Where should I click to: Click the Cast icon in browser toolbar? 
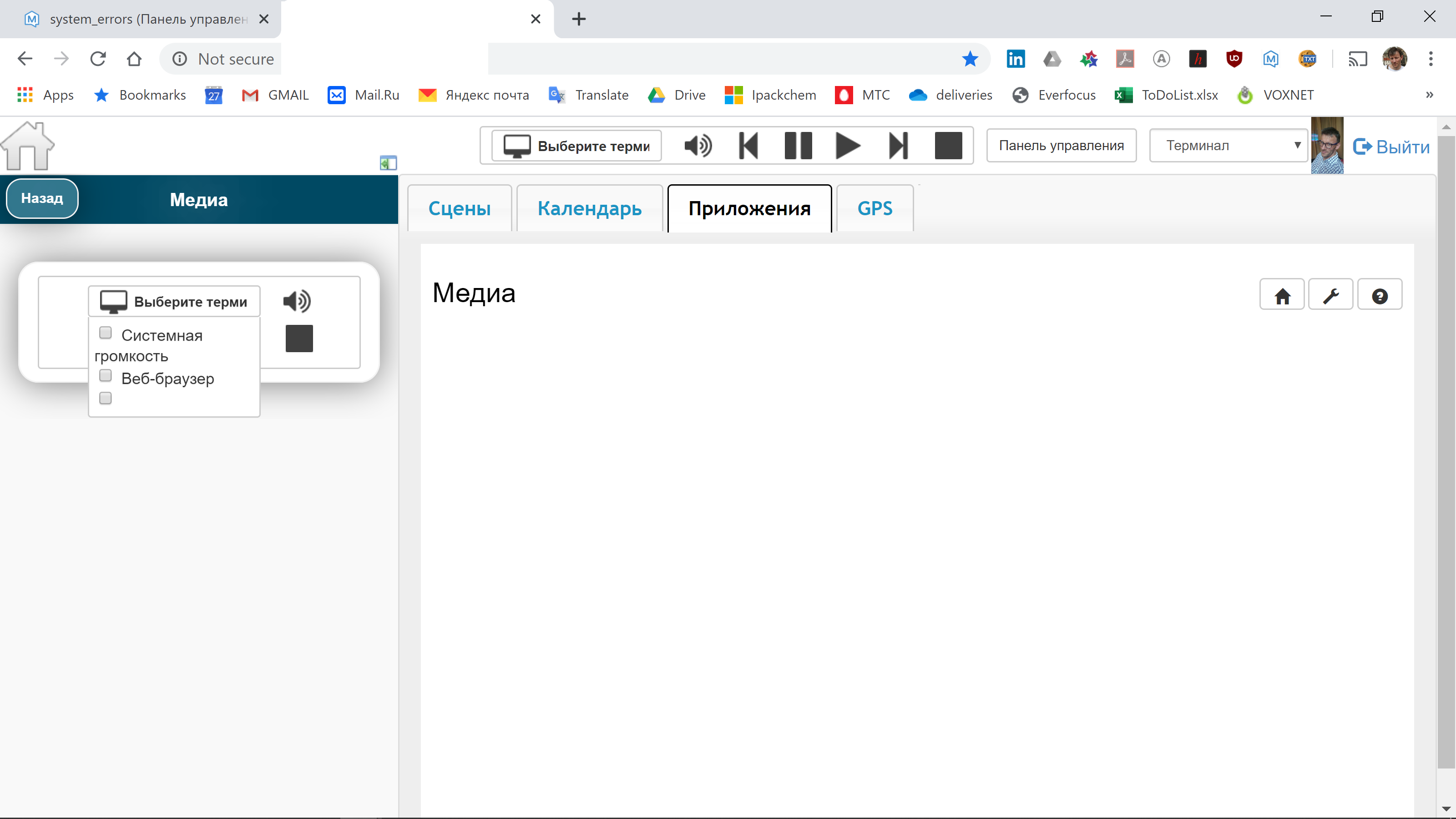pos(1358,58)
